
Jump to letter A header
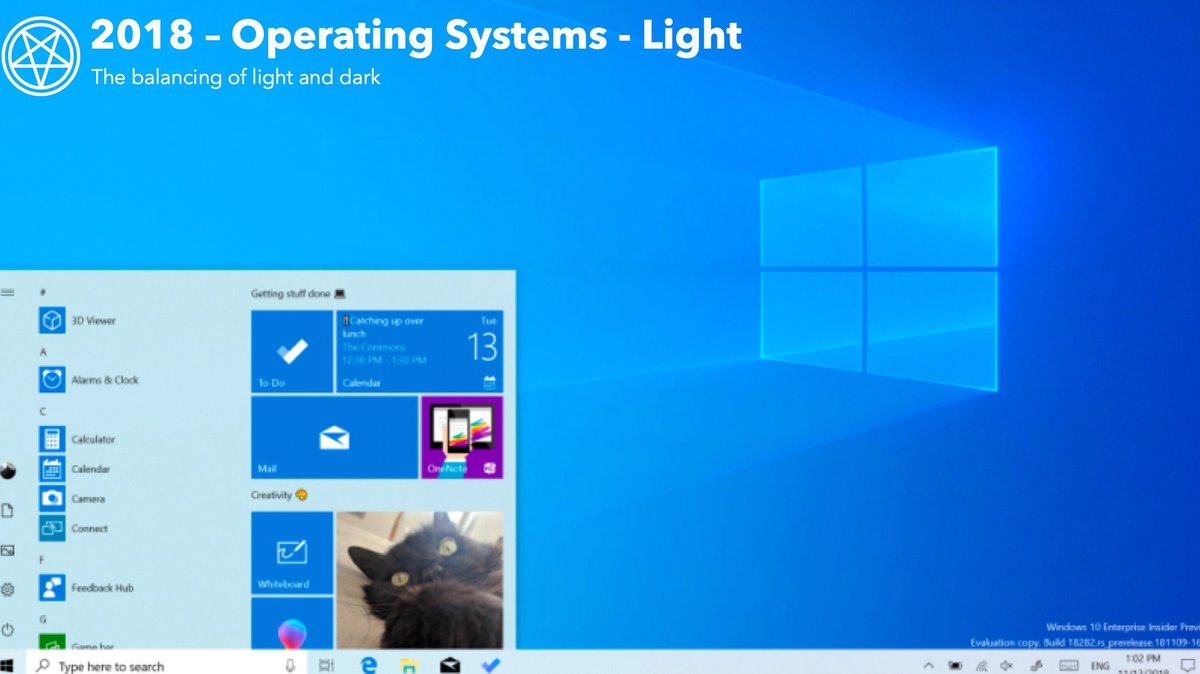[x=43, y=351]
